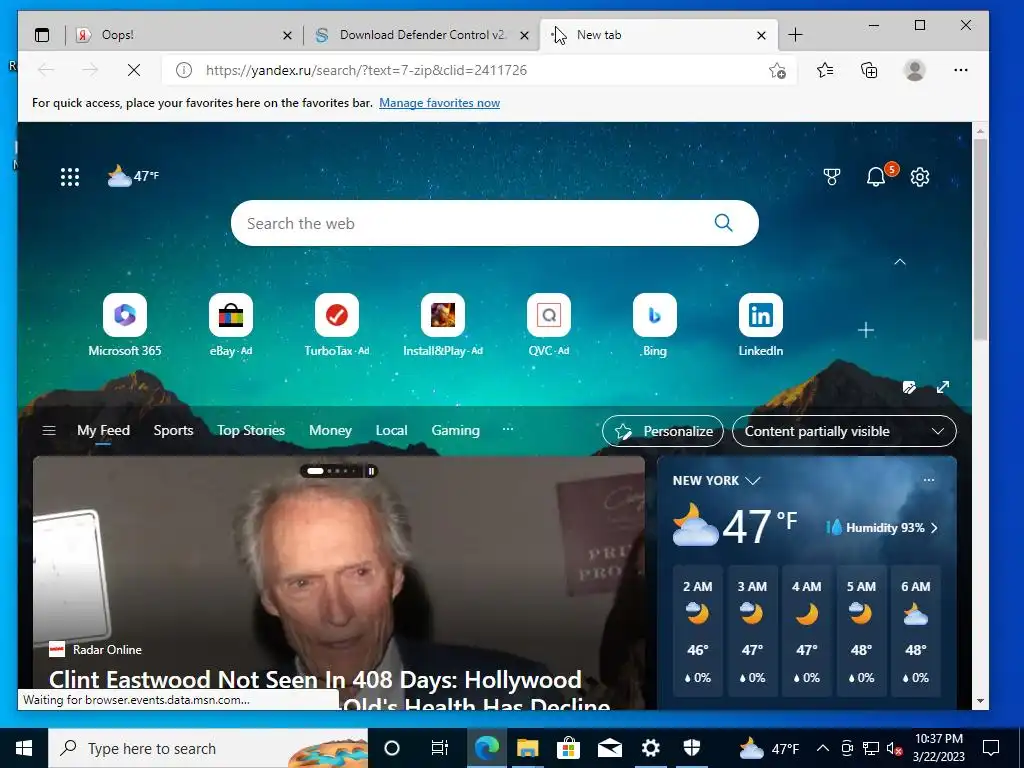1024x768 pixels.
Task: Open the 6 AM hourly forecast
Action: tap(916, 632)
